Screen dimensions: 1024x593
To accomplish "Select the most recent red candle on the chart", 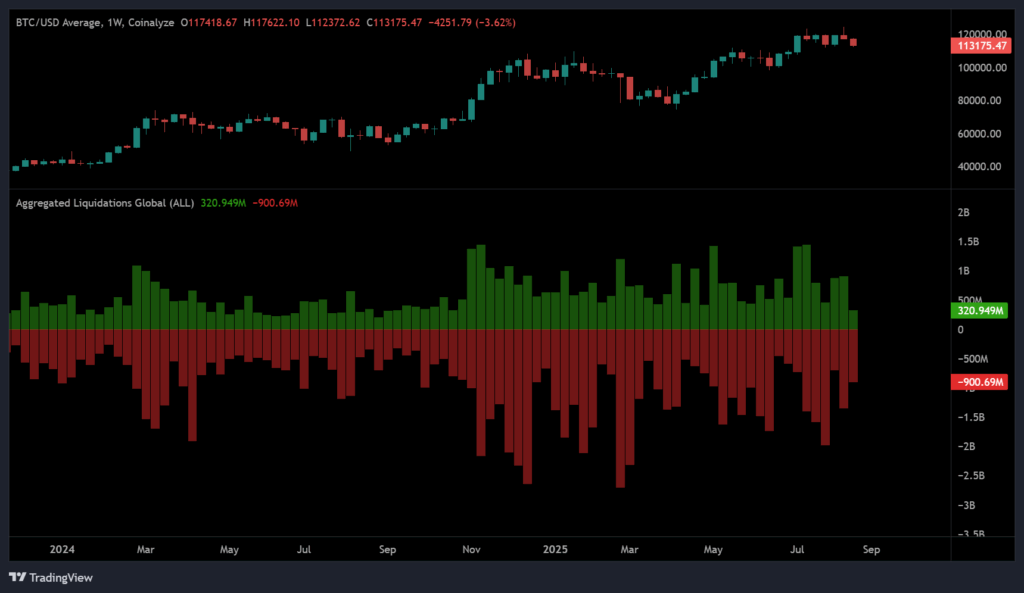I will click(855, 42).
